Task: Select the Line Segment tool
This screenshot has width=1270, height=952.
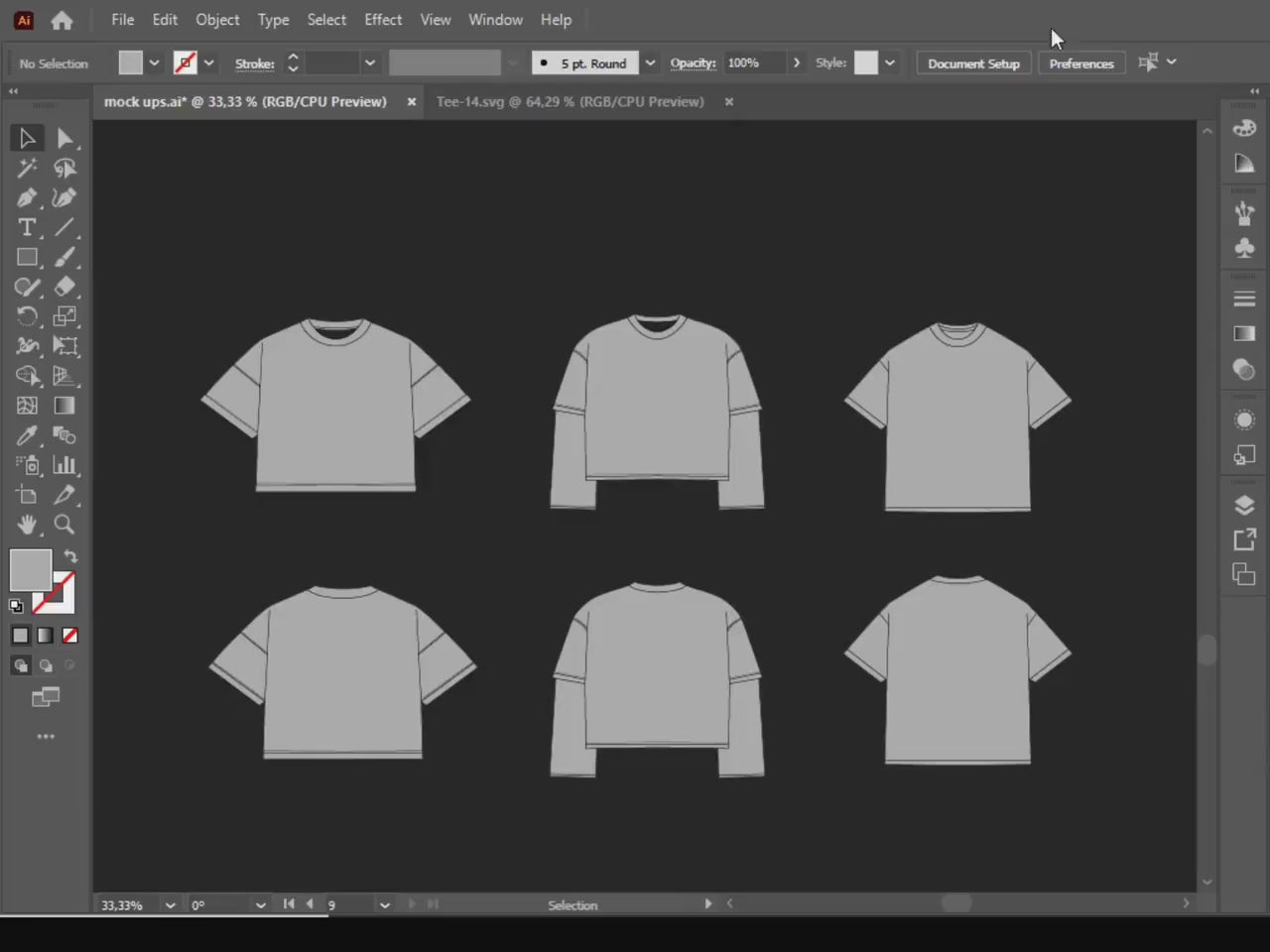Action: point(64,227)
